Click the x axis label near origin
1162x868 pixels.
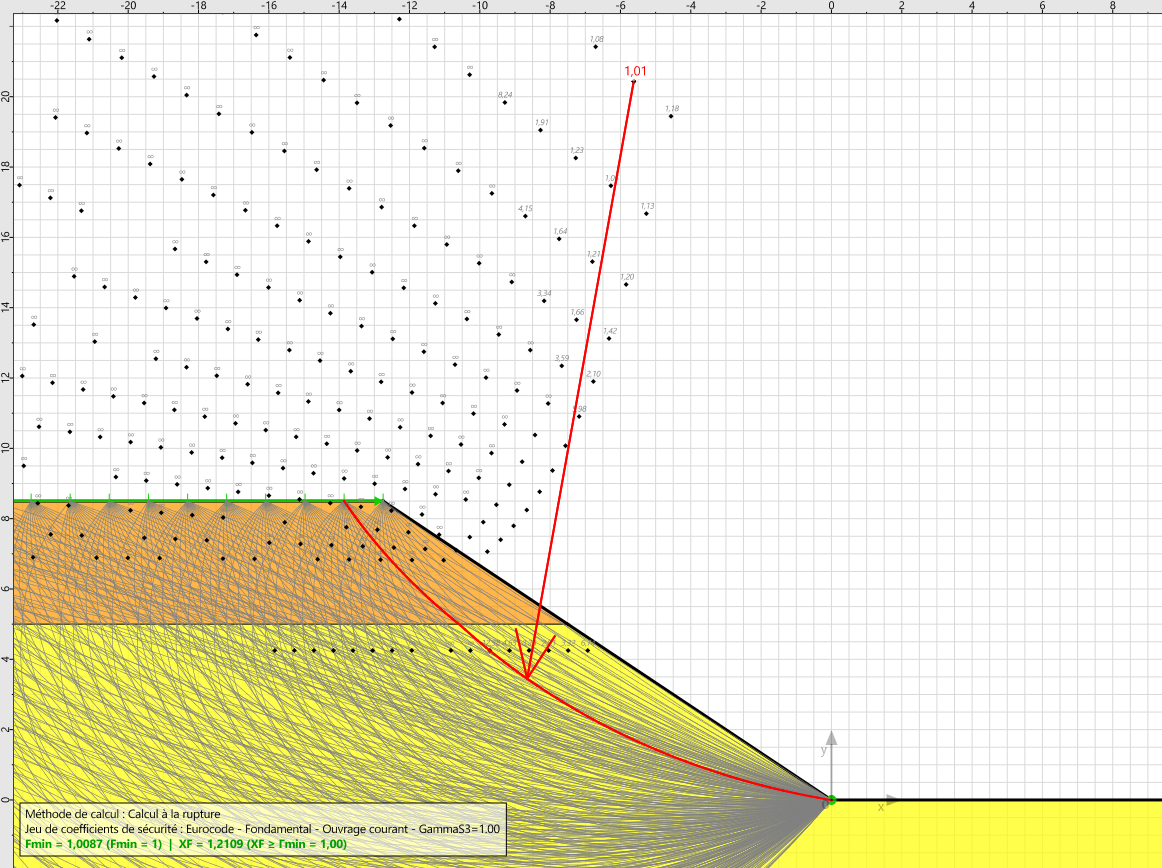coord(880,807)
